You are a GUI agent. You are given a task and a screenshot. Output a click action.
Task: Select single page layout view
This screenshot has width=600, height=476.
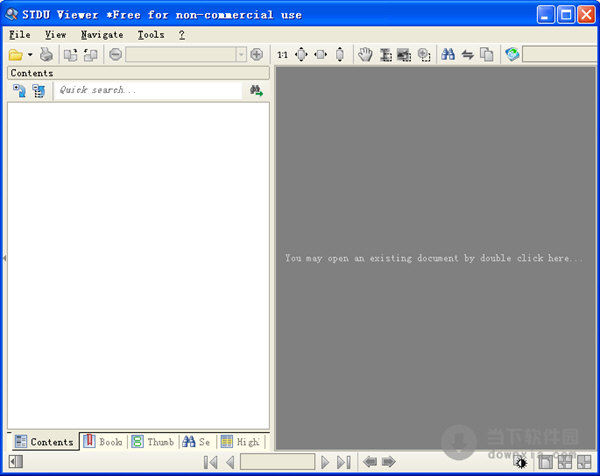545,462
